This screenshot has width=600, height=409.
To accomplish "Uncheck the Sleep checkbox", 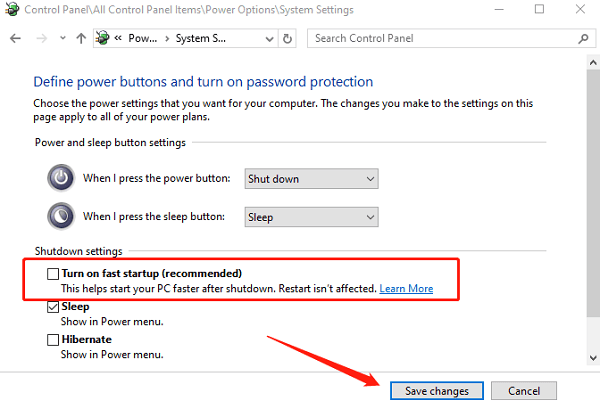I will point(53,307).
